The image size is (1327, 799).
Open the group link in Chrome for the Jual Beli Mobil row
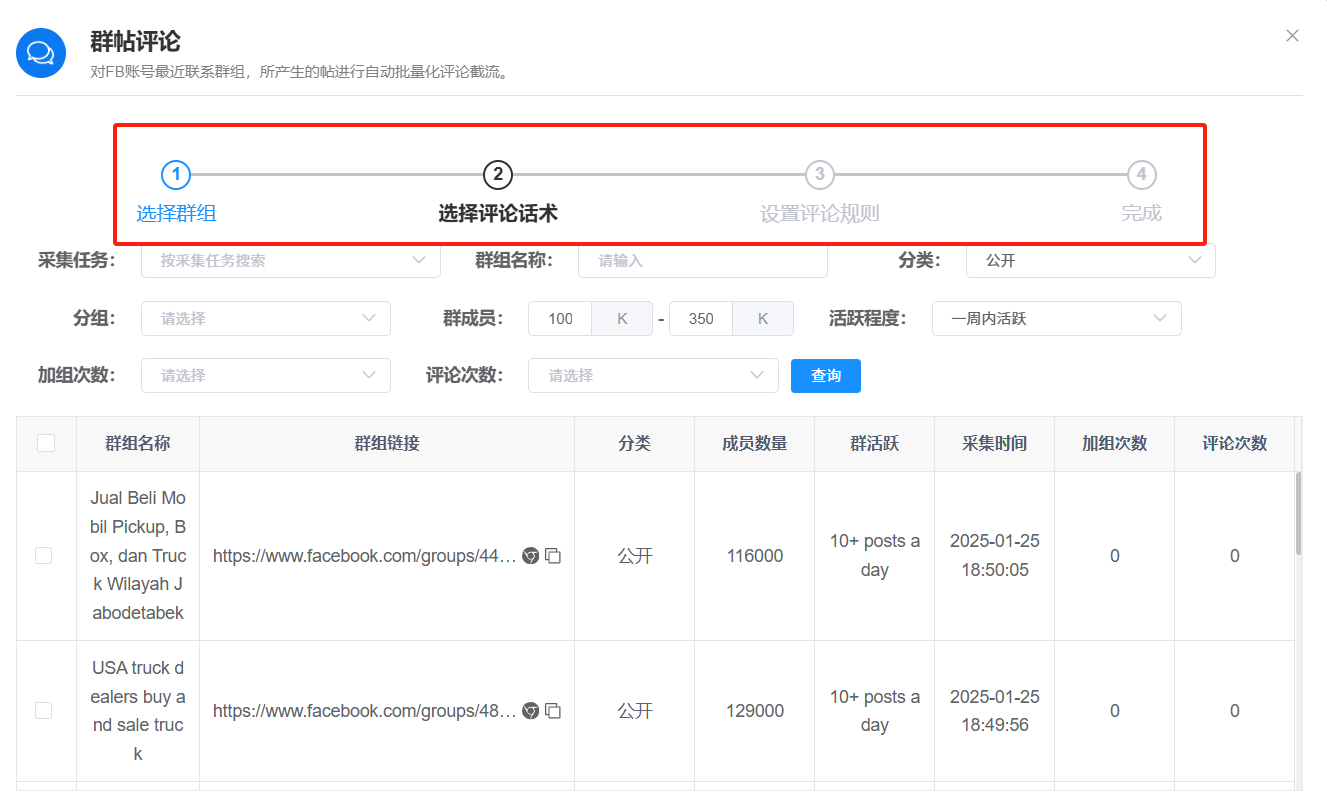pyautogui.click(x=531, y=556)
